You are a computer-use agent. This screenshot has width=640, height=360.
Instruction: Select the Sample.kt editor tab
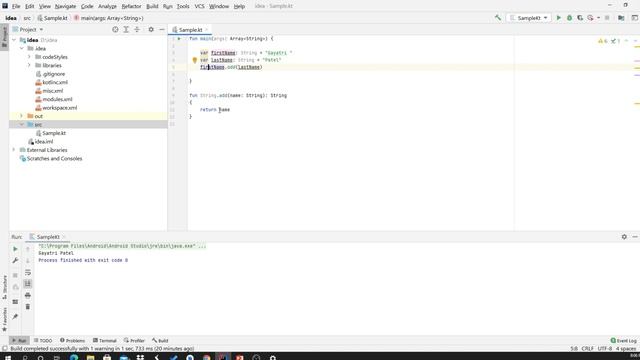[190, 30]
